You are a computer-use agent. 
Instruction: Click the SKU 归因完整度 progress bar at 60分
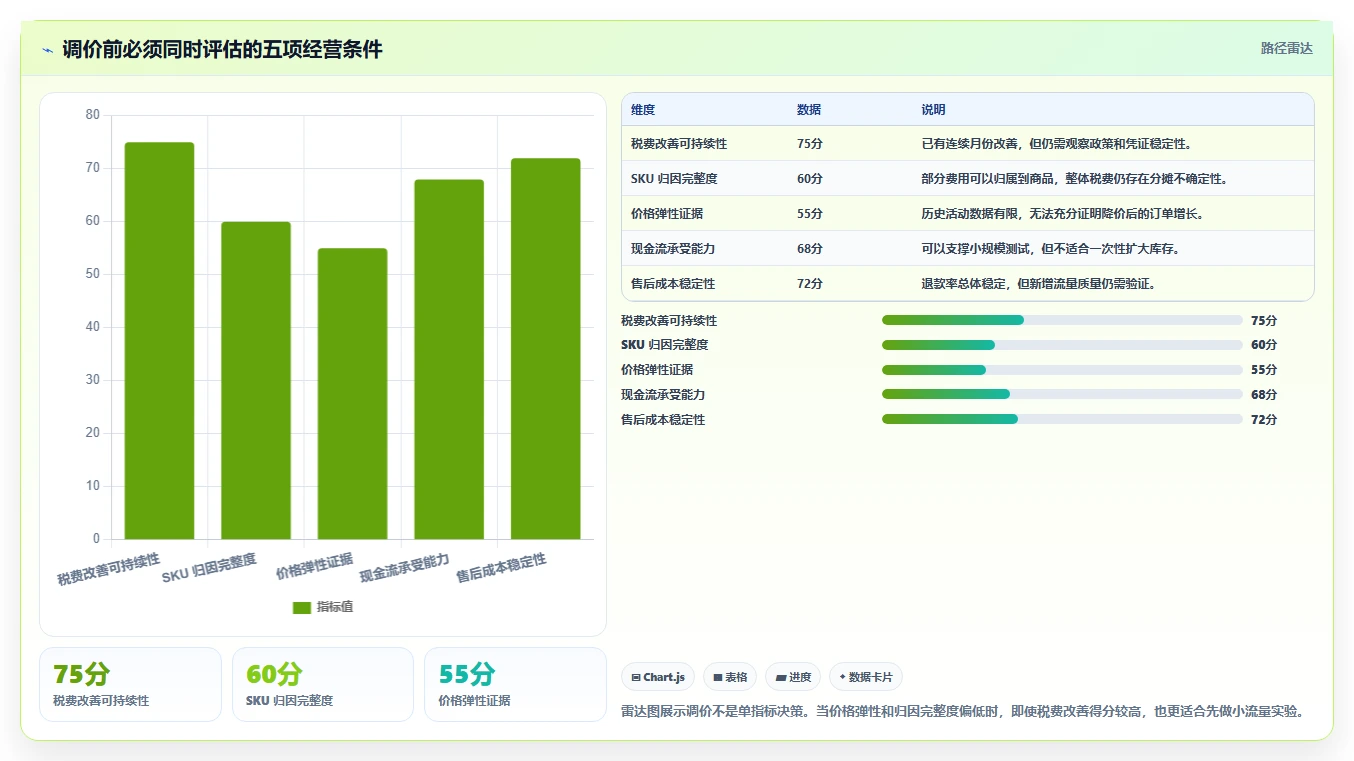pyautogui.click(x=1062, y=345)
